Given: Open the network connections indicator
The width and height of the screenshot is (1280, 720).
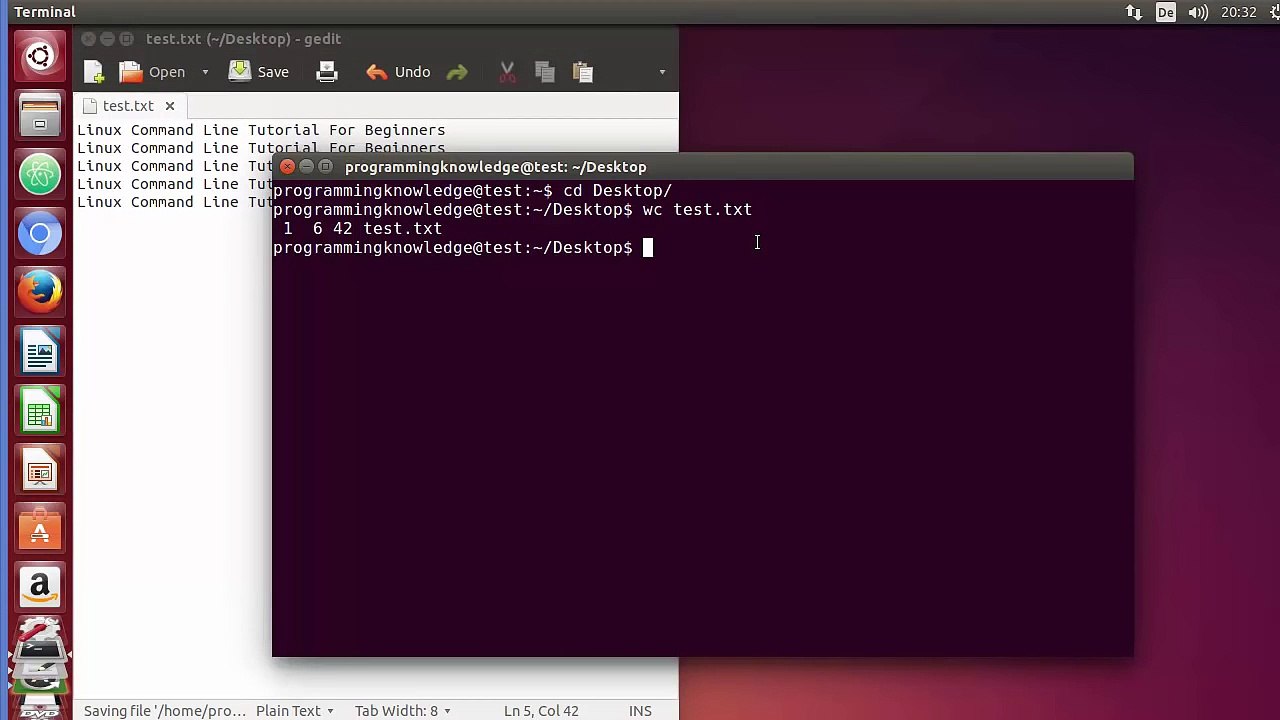Looking at the screenshot, I should [1133, 12].
